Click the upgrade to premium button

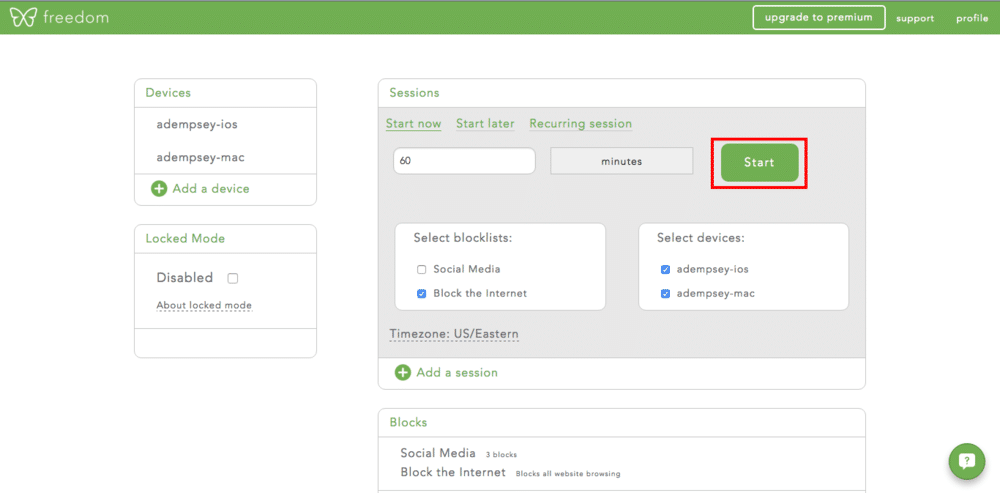point(819,17)
